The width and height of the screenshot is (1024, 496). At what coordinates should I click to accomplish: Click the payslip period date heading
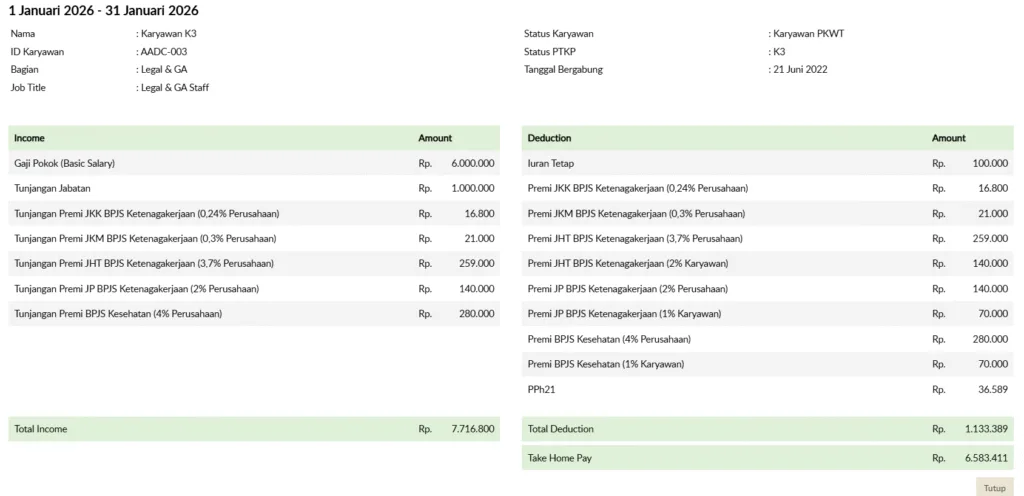click(x=103, y=11)
